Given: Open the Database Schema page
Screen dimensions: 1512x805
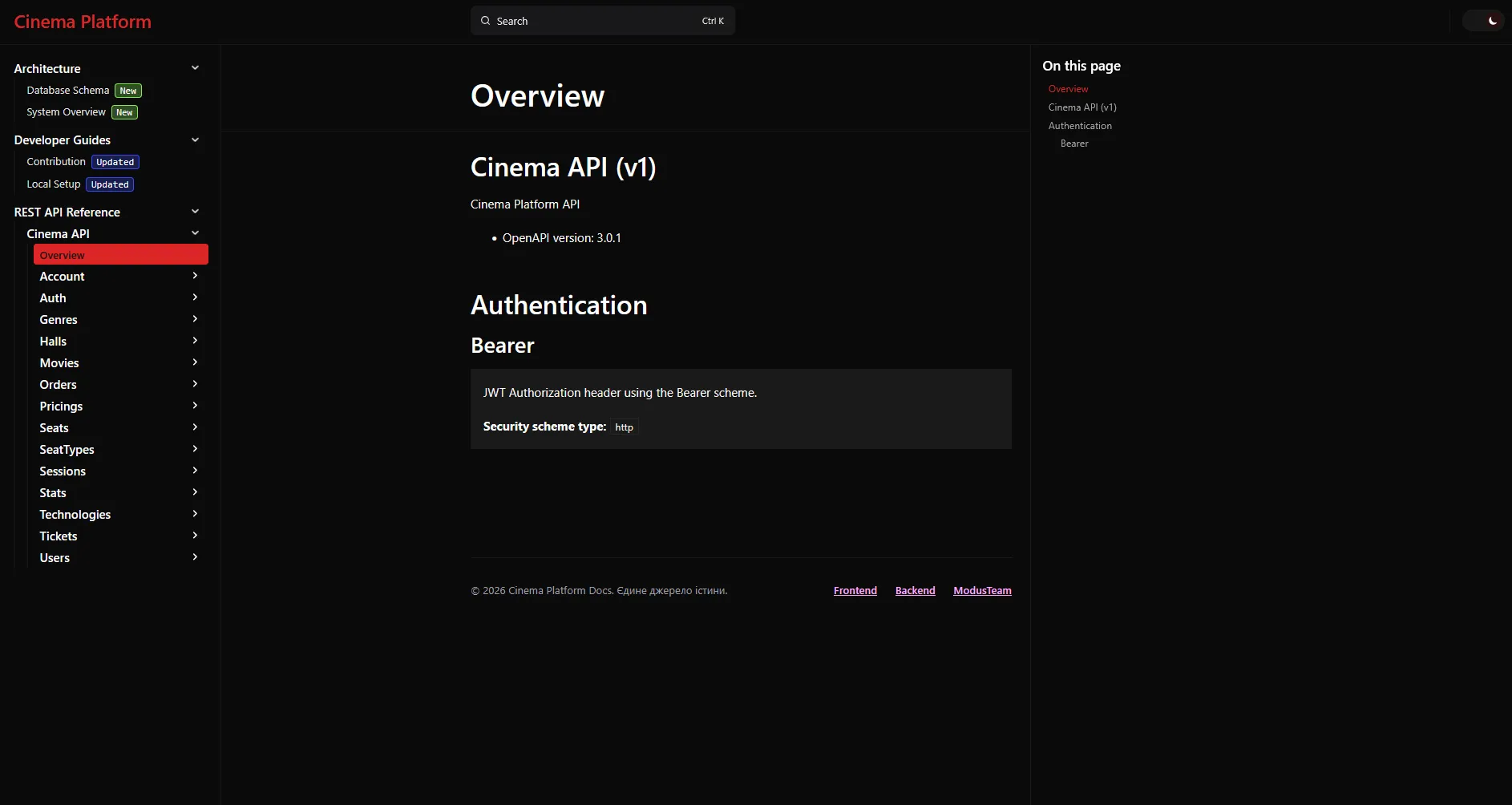Looking at the screenshot, I should click(x=67, y=90).
